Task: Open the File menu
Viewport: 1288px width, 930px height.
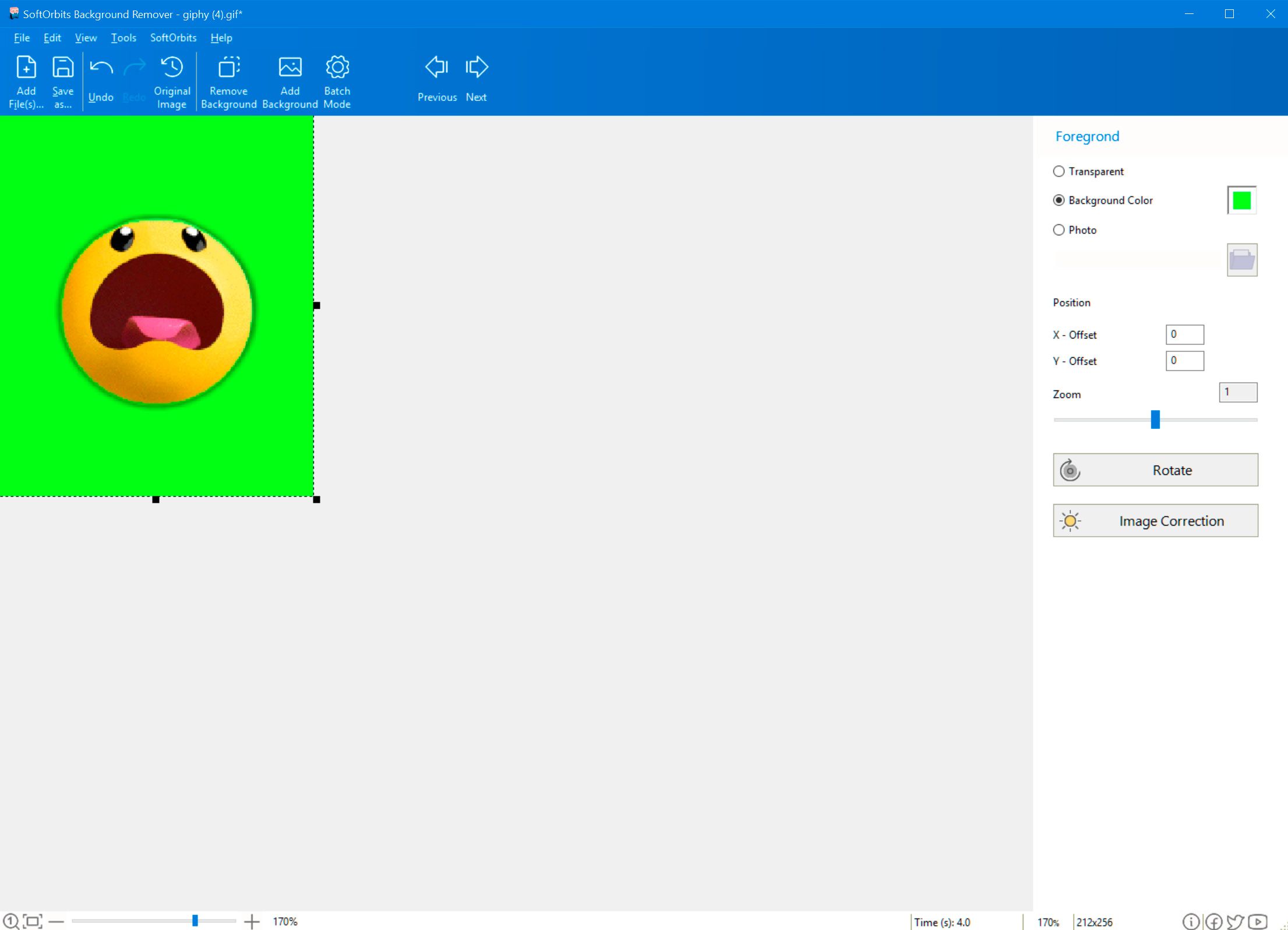Action: tap(22, 37)
